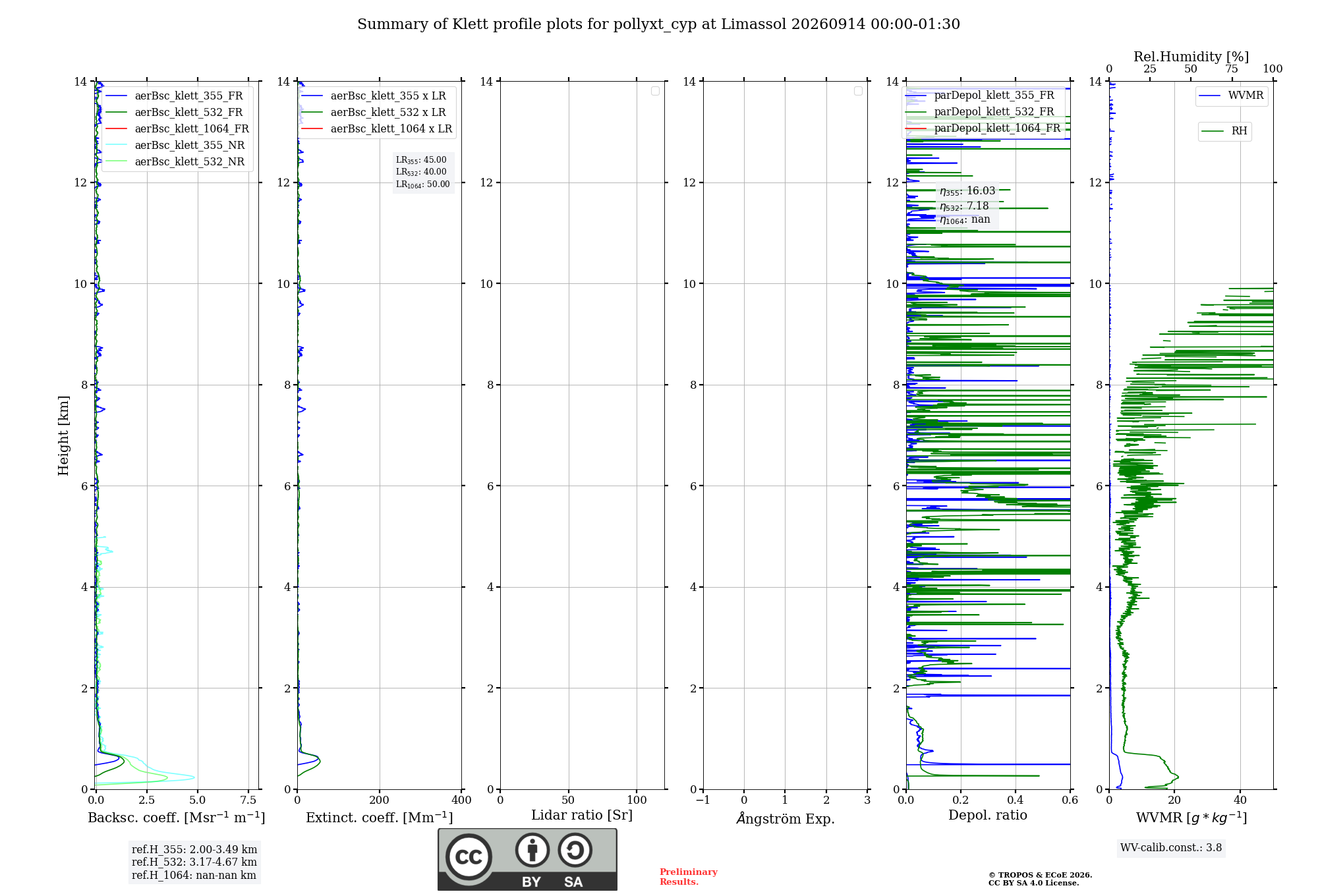1318x896 pixels.
Task: Click tick label 400 on extinction axis
Action: 461,800
